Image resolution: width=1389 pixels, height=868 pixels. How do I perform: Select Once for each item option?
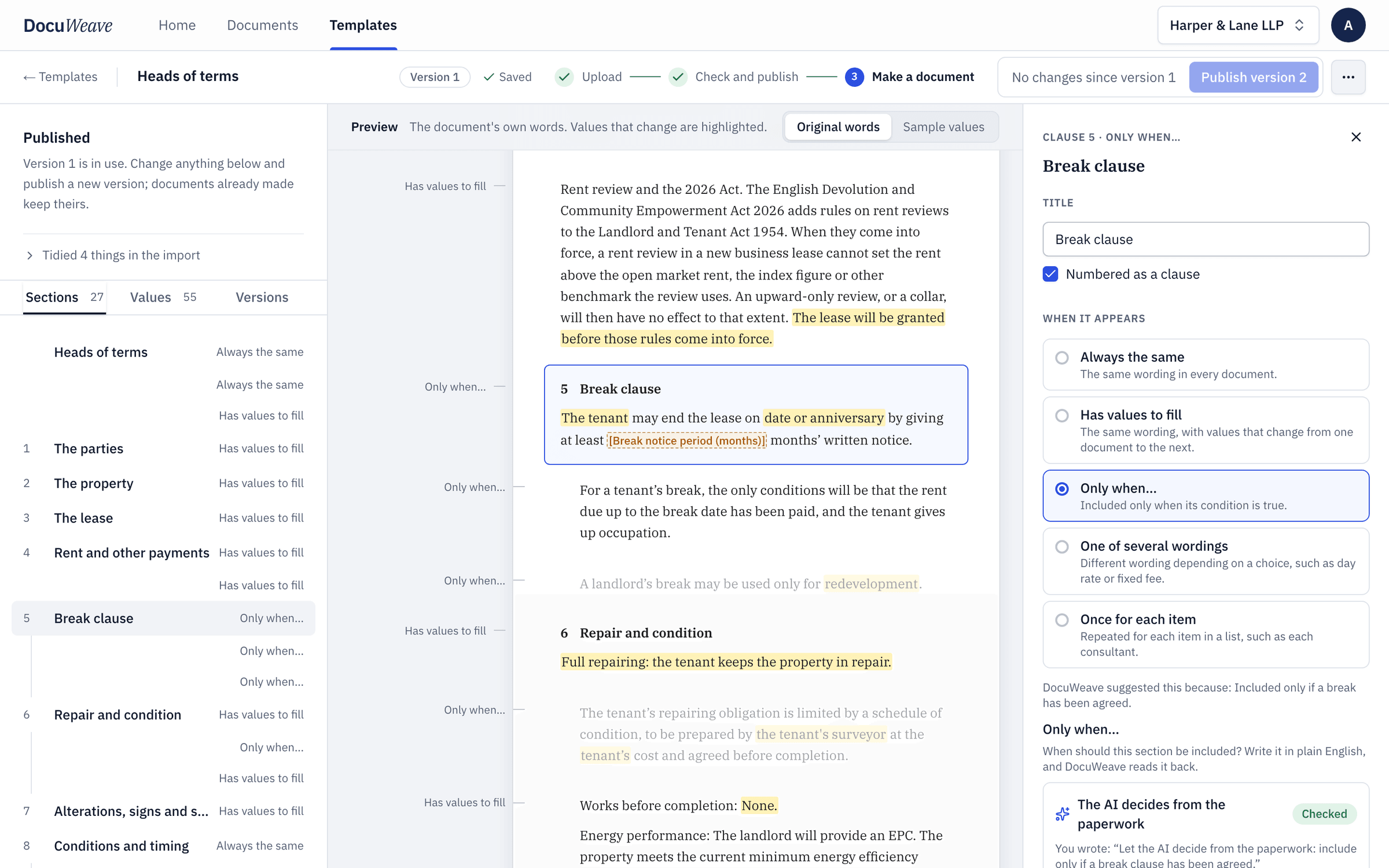pos(1206,635)
